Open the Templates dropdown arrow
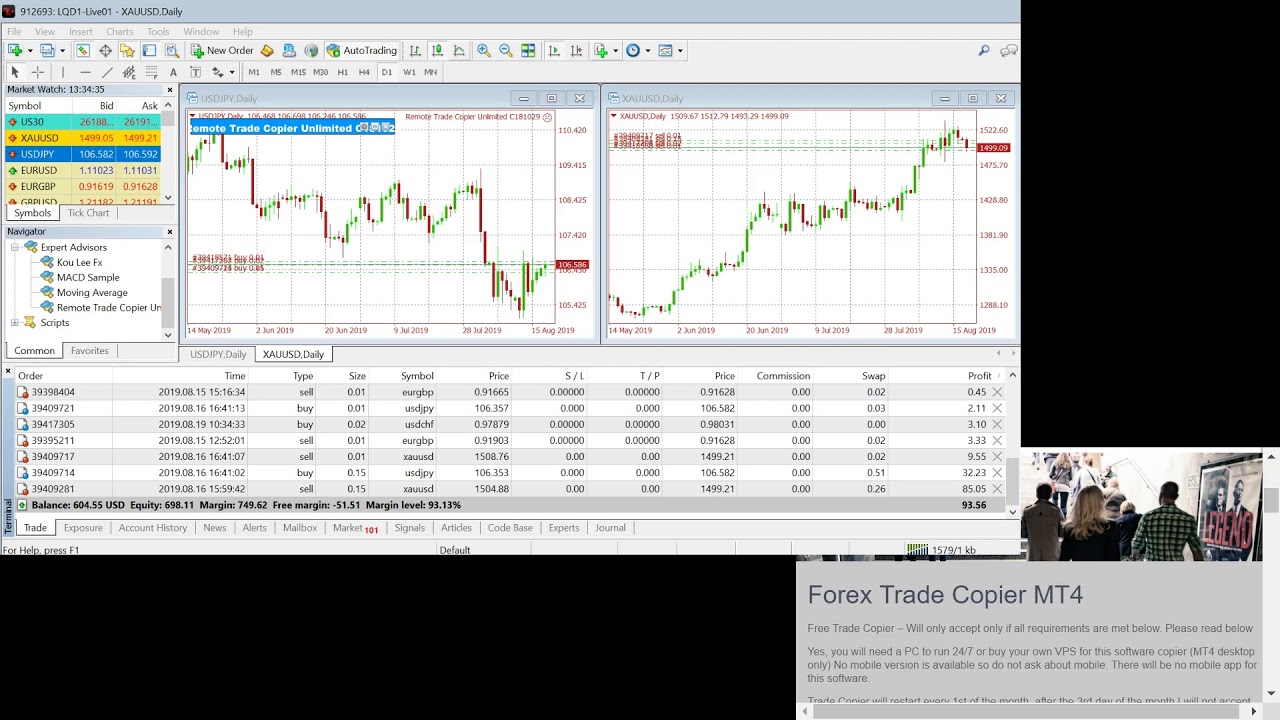 680,50
